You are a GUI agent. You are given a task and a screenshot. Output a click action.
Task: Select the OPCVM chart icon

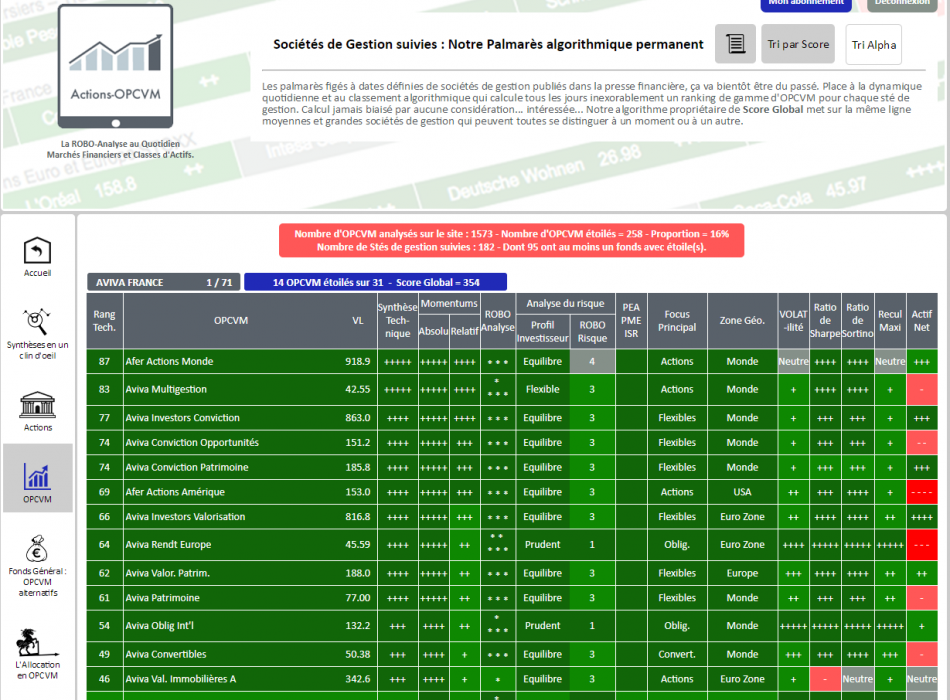point(37,478)
